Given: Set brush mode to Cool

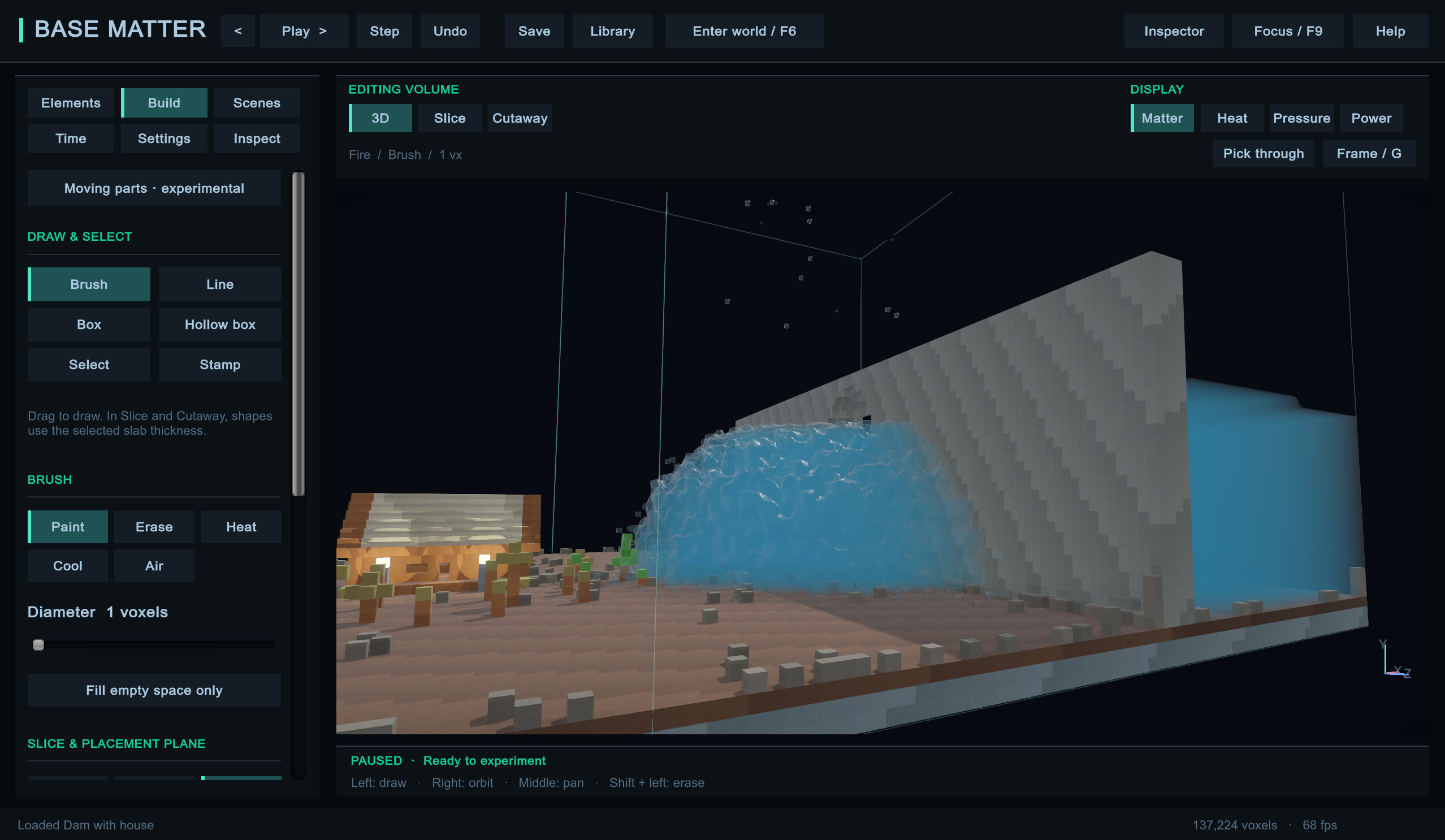Looking at the screenshot, I should pos(68,565).
